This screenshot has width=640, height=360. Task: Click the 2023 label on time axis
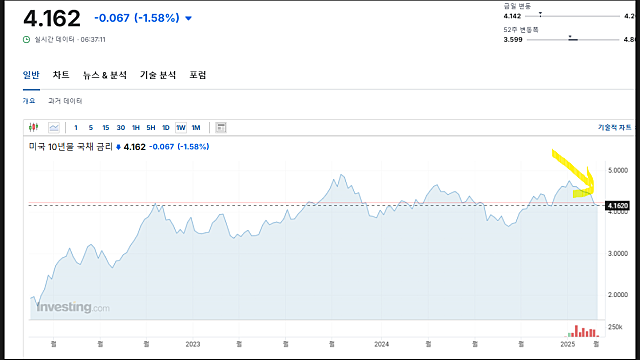point(193,344)
